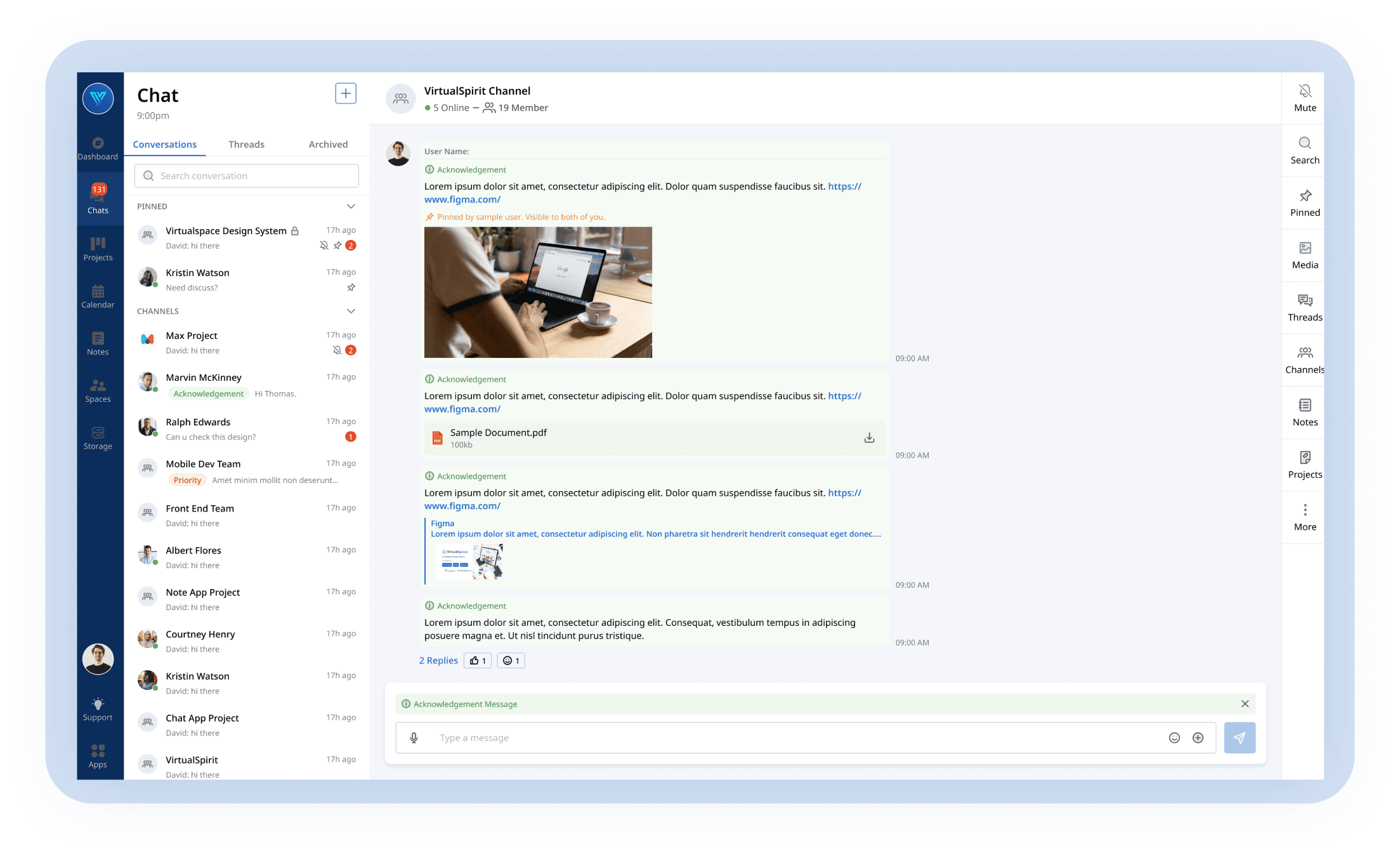Image resolution: width=1400 pixels, height=860 pixels.
Task: View 19 Member list in header
Action: (x=515, y=108)
